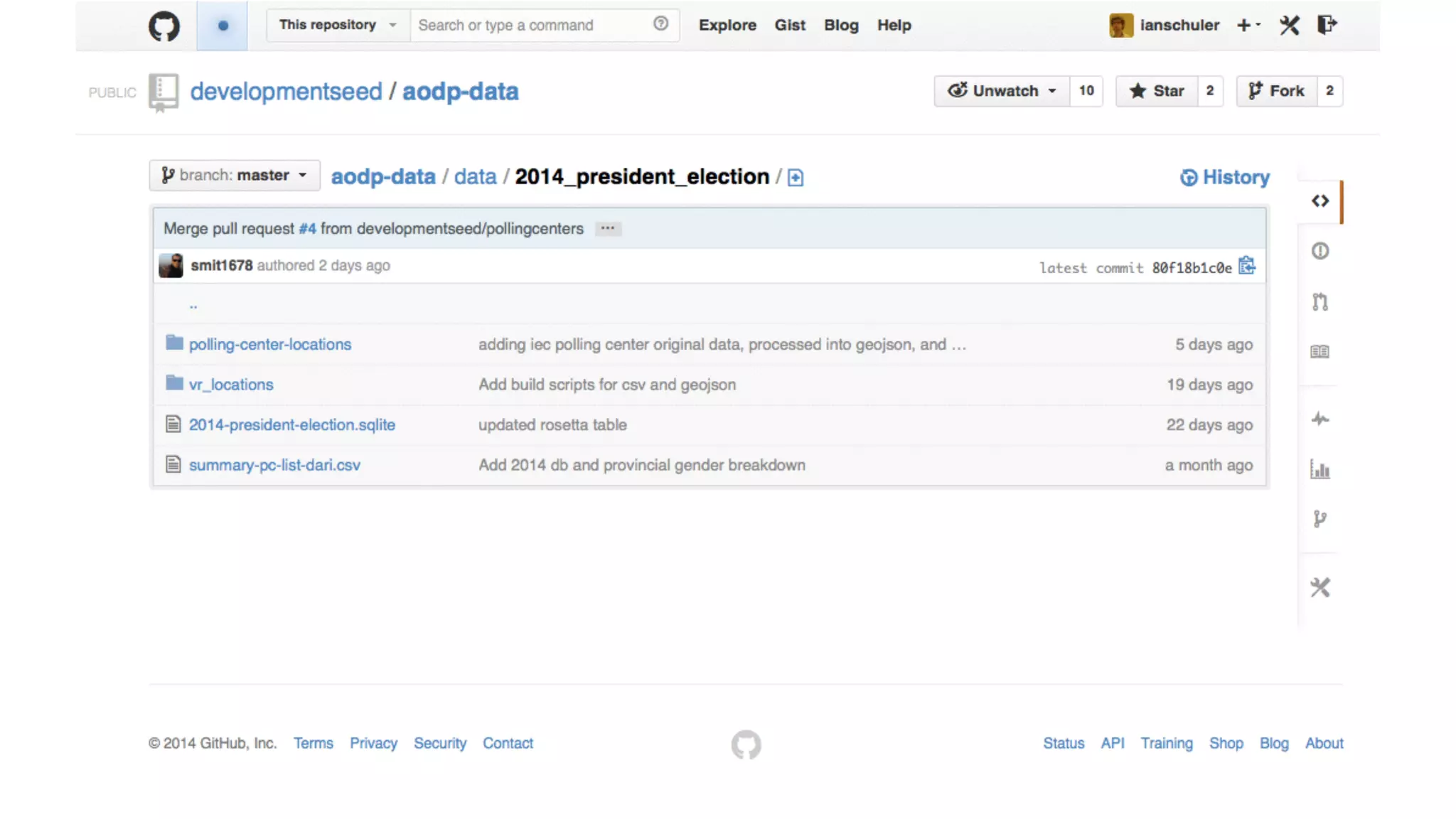Open Explore in the top navigation

(x=727, y=25)
